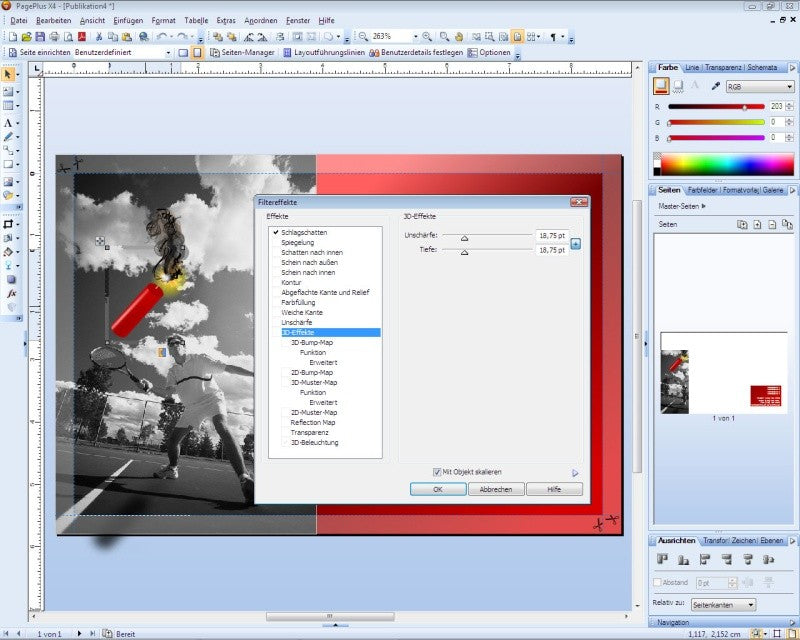Switch to the Transparenz tab
This screenshot has height=640, width=800.
723,67
